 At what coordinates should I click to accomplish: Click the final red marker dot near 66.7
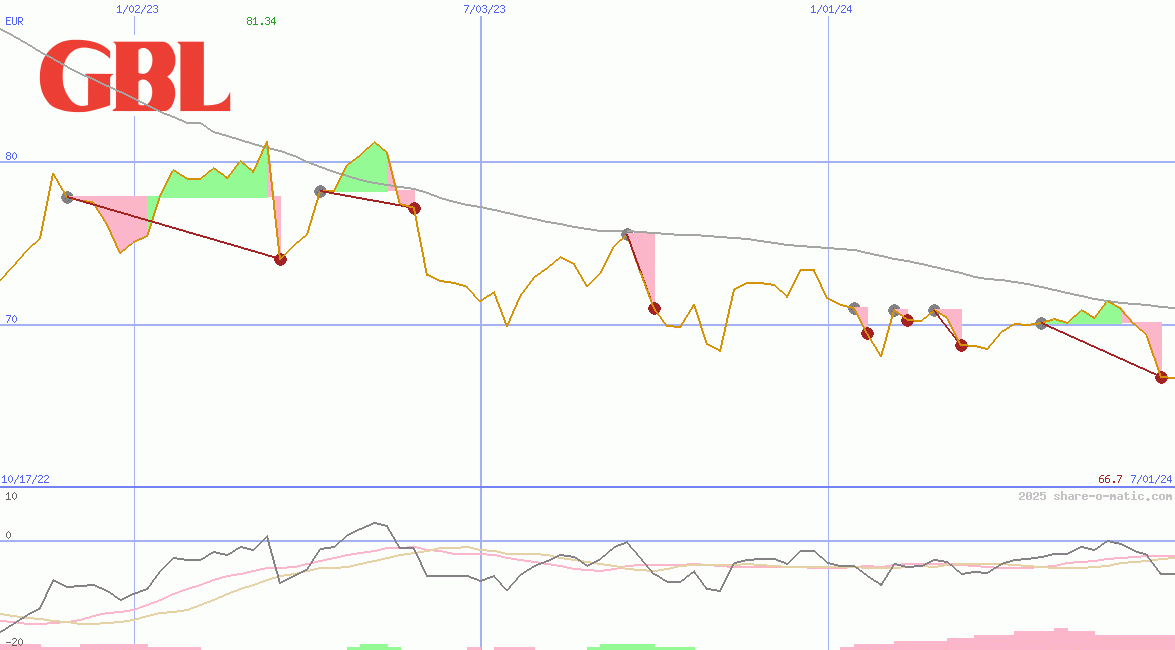(x=1161, y=377)
